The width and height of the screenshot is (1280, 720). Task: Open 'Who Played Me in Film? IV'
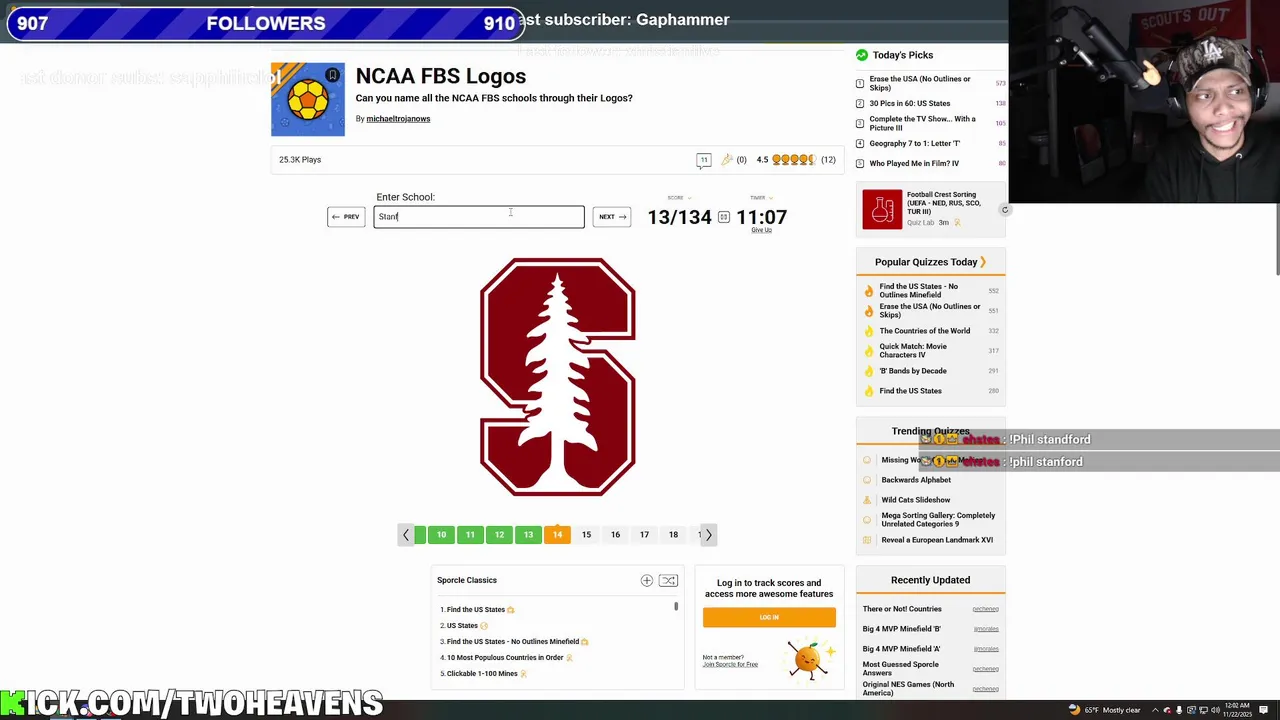pos(914,164)
